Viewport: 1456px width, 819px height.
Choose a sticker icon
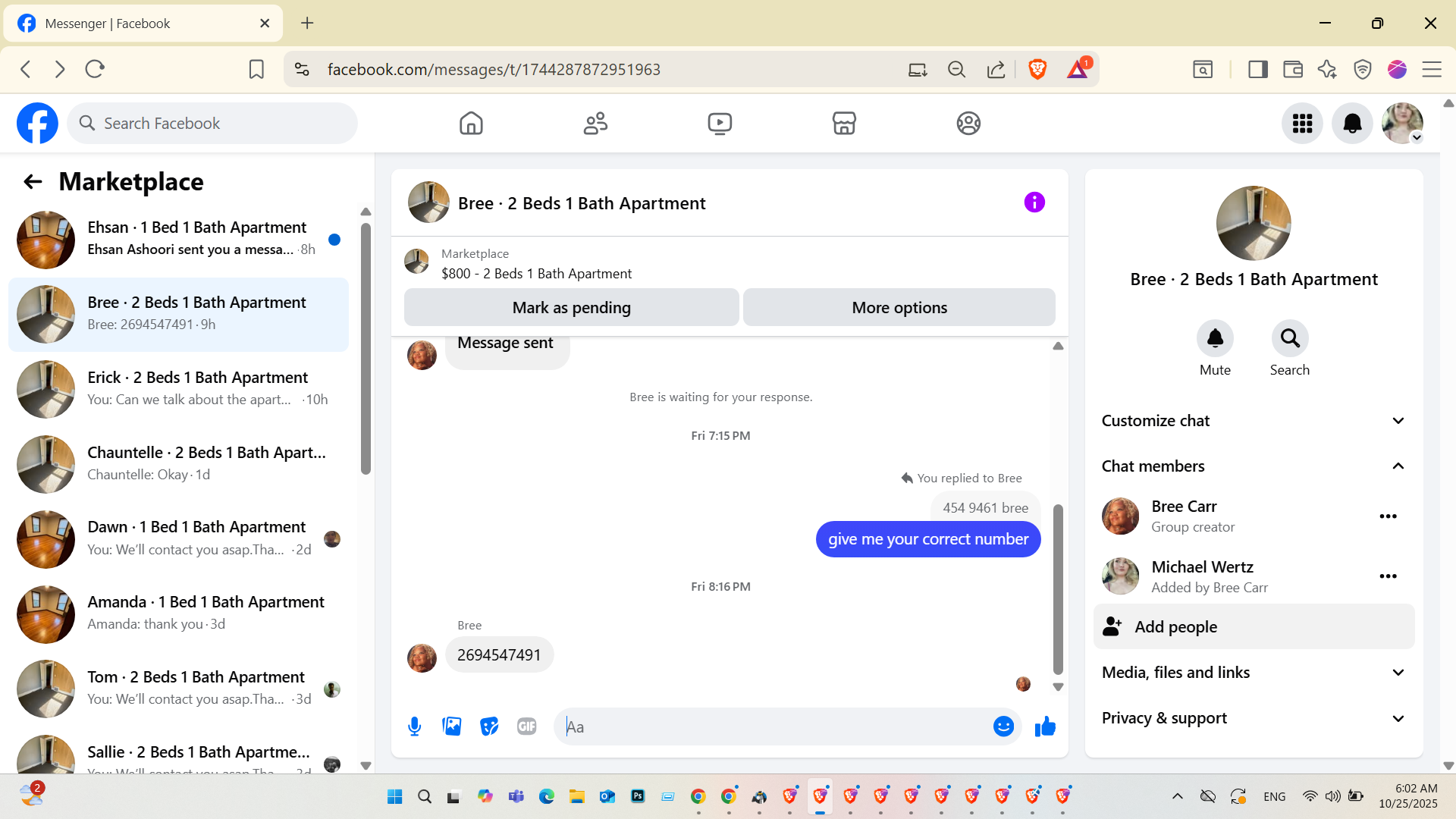pyautogui.click(x=489, y=726)
